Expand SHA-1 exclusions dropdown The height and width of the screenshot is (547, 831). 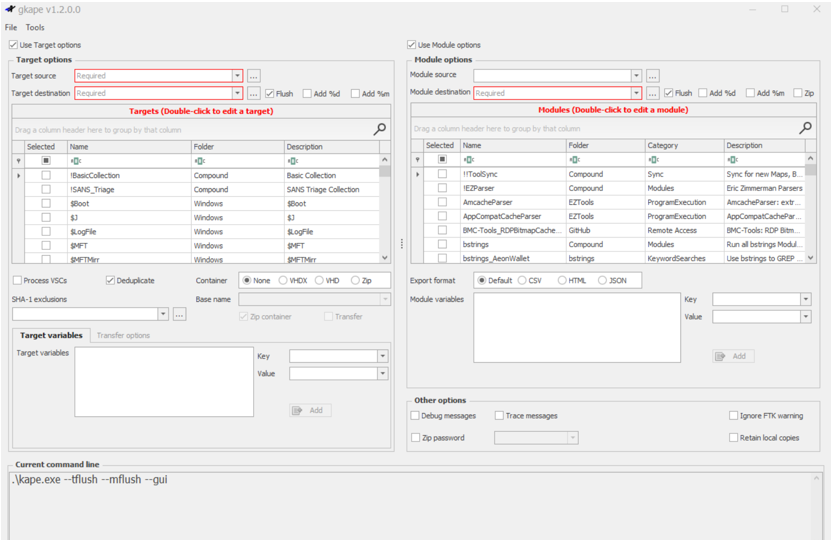point(163,314)
